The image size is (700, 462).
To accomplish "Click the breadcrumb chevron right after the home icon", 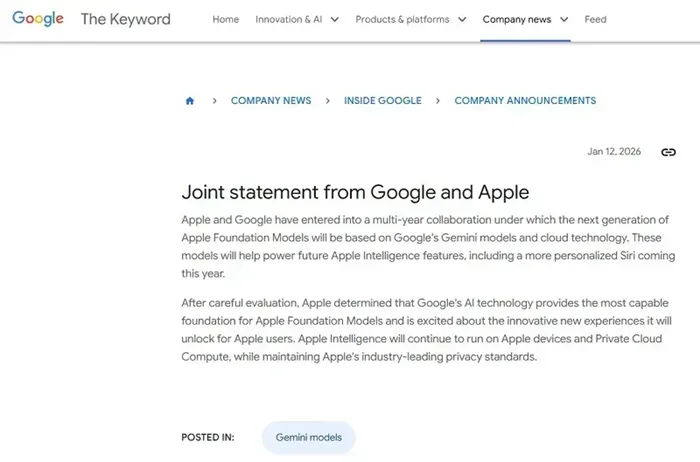I will 214,101.
